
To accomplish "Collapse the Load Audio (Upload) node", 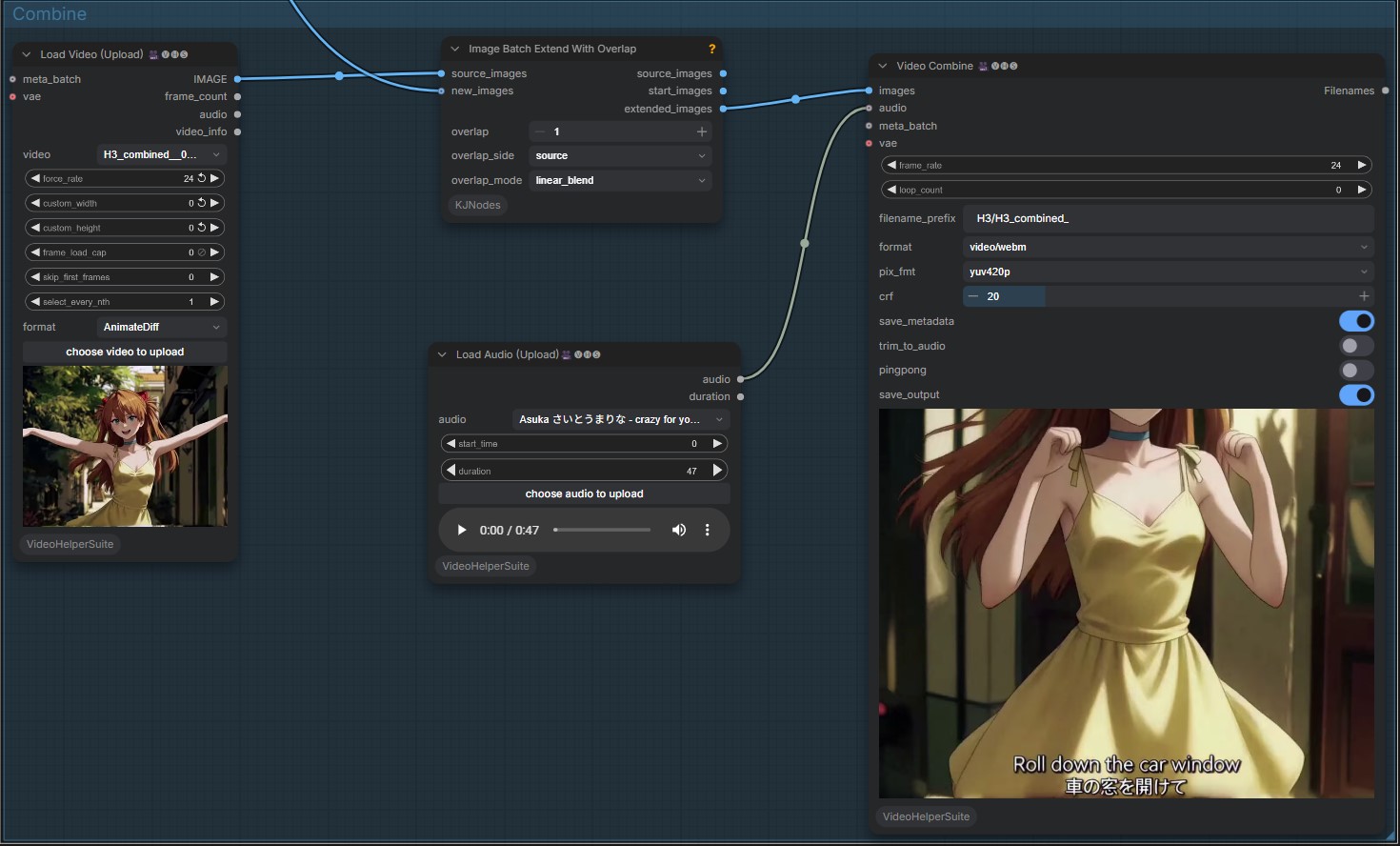I will coord(442,354).
